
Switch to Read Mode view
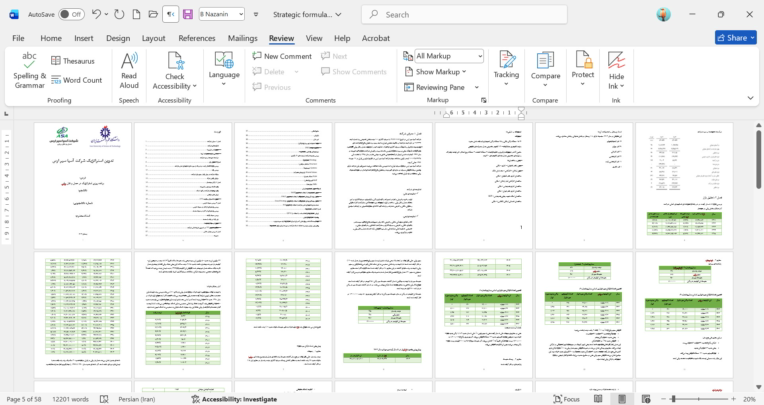pos(598,399)
